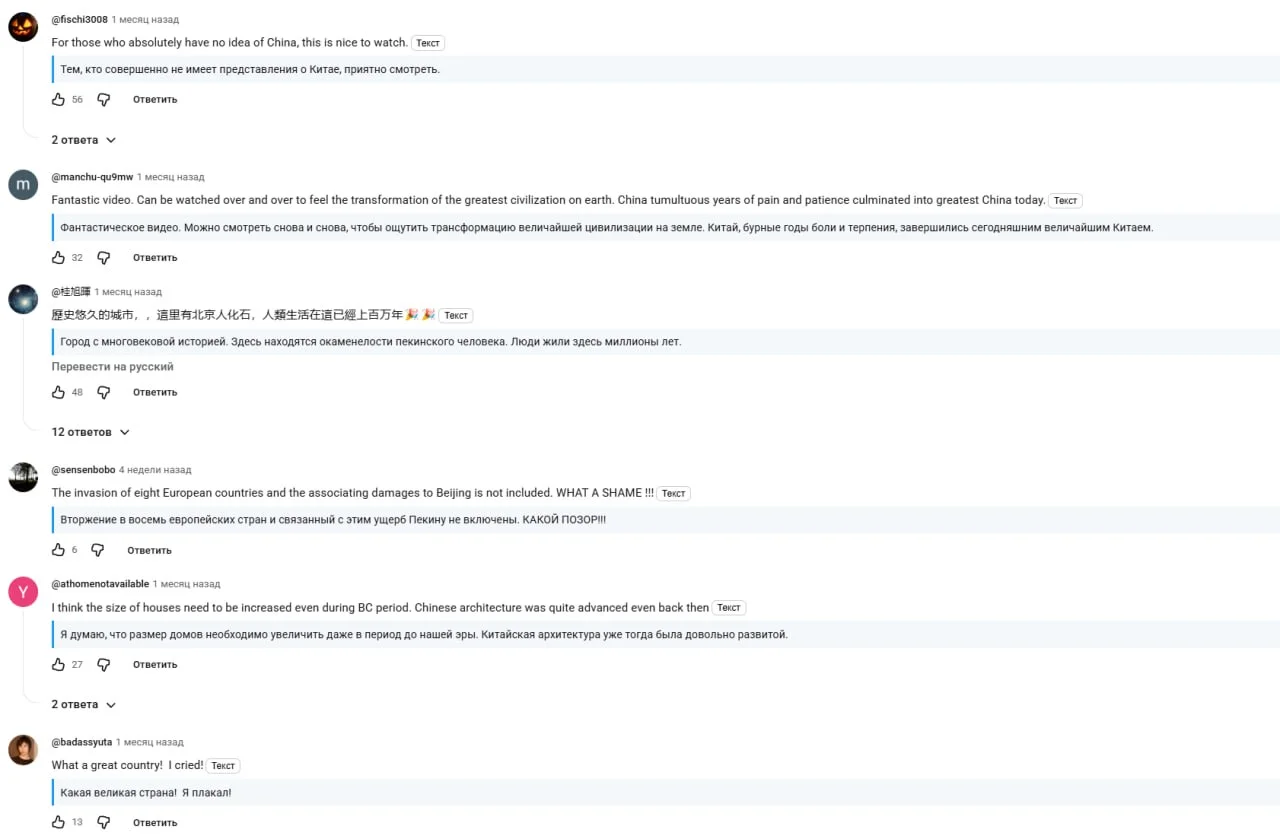Open @sensenbobo channel via username
This screenshot has width=1280, height=839.
(x=83, y=470)
